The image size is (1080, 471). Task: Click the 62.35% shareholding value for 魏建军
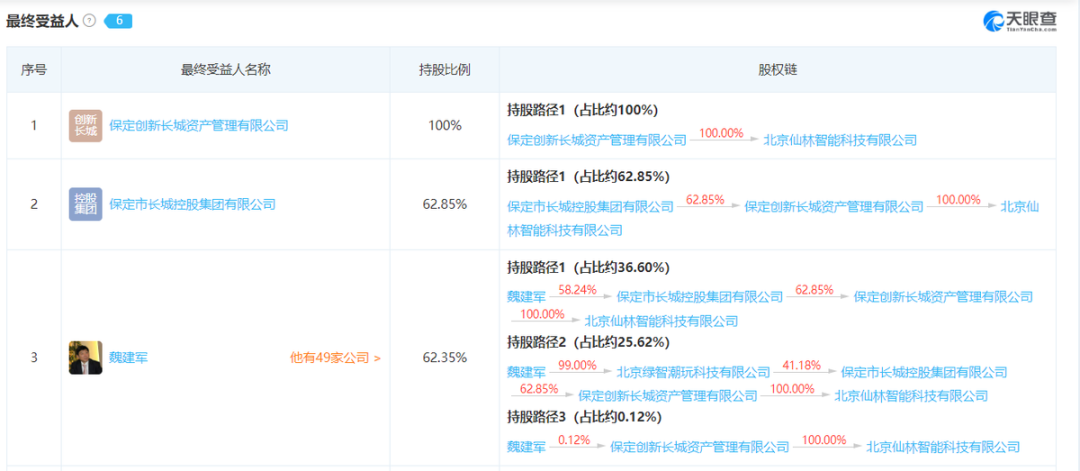point(445,357)
